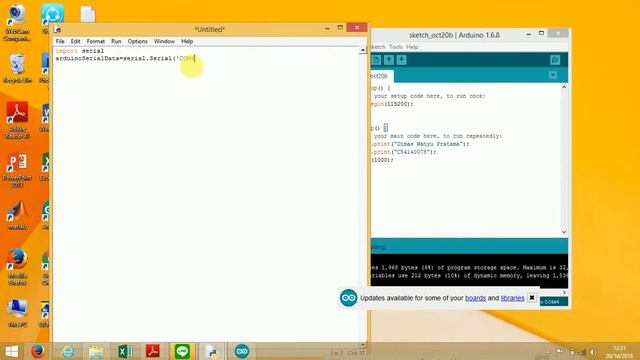Maximize the IDLE *Untitled* window
This screenshot has width=640, height=360.
click(340, 27)
